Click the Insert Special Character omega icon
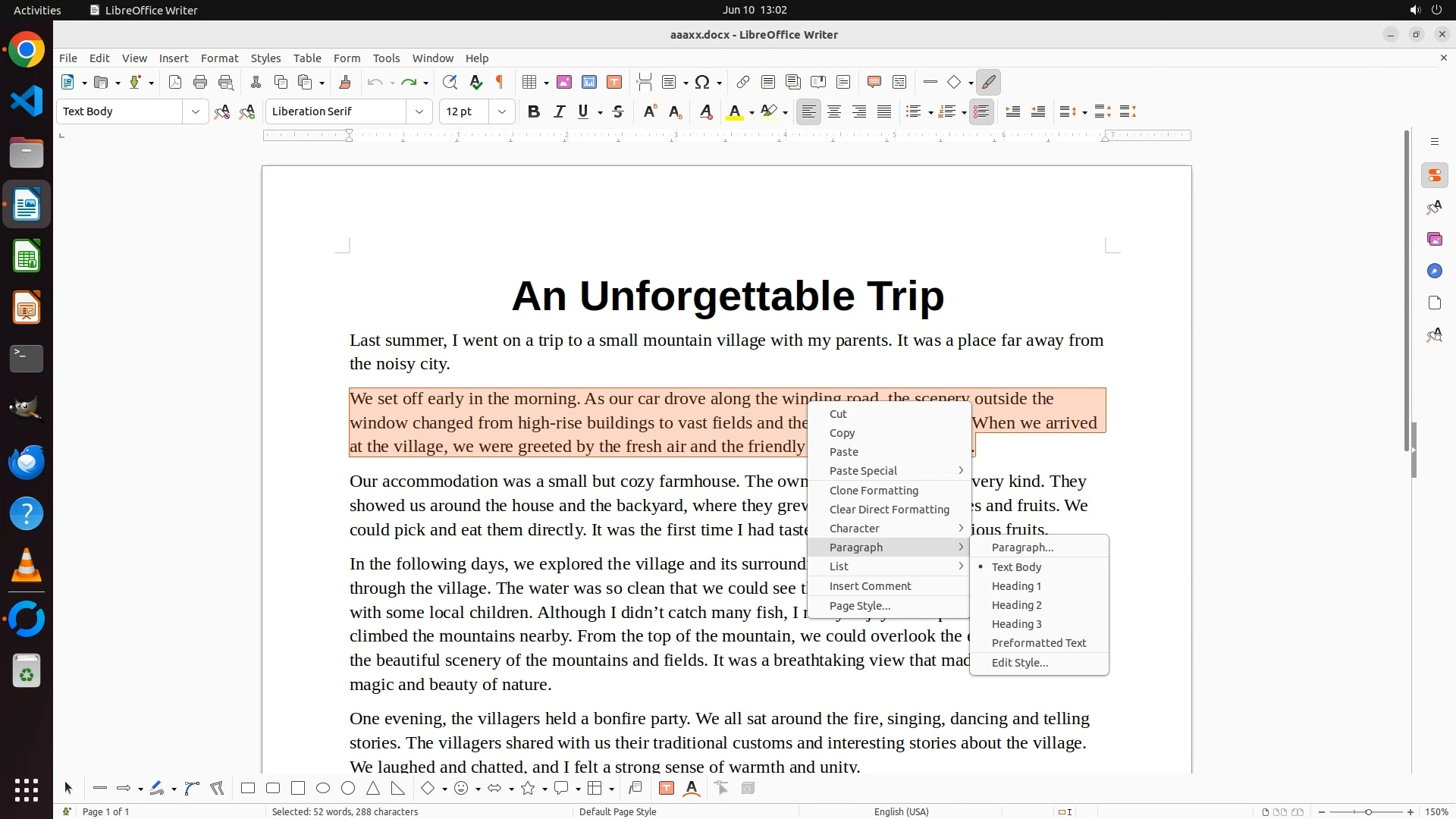The width and height of the screenshot is (1456, 819). 702,83
